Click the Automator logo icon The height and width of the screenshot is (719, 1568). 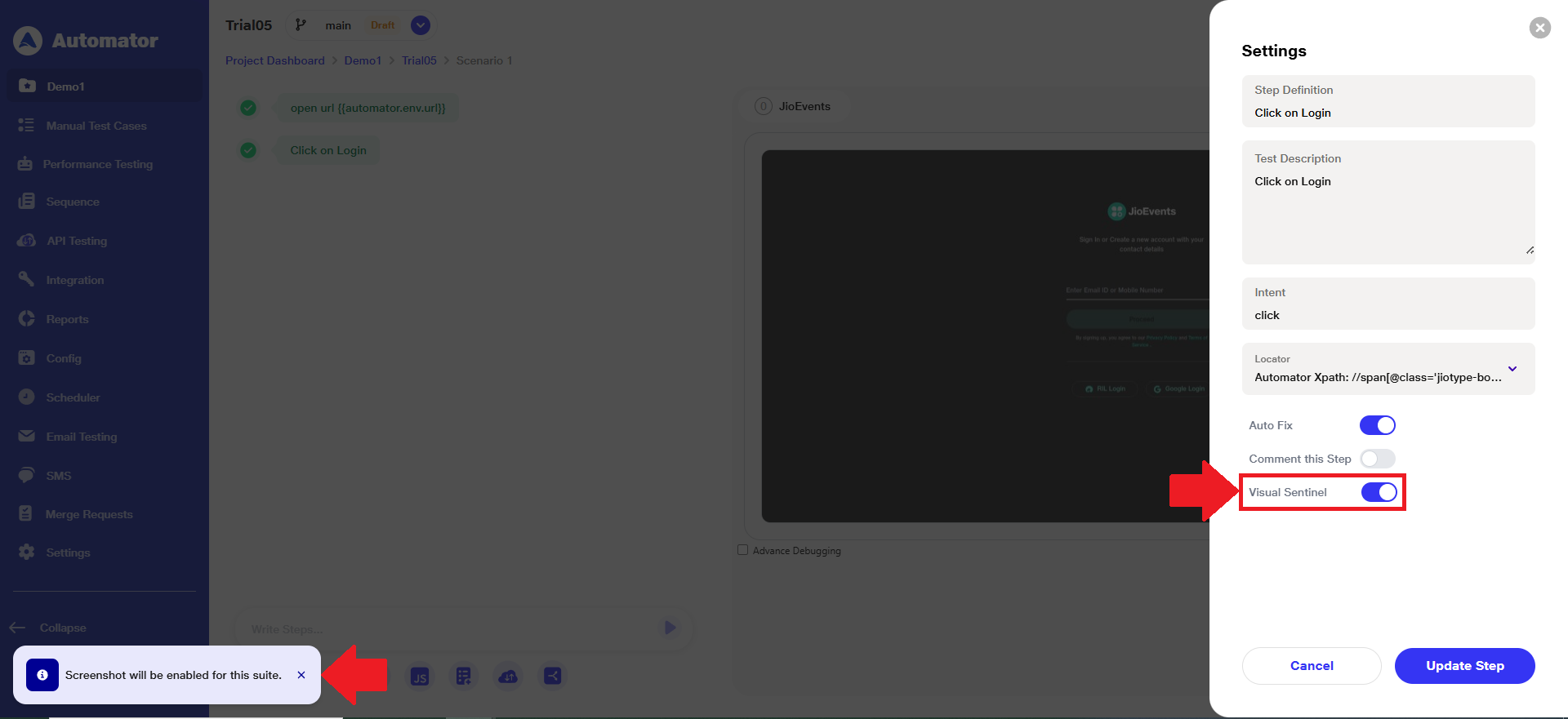pos(28,41)
